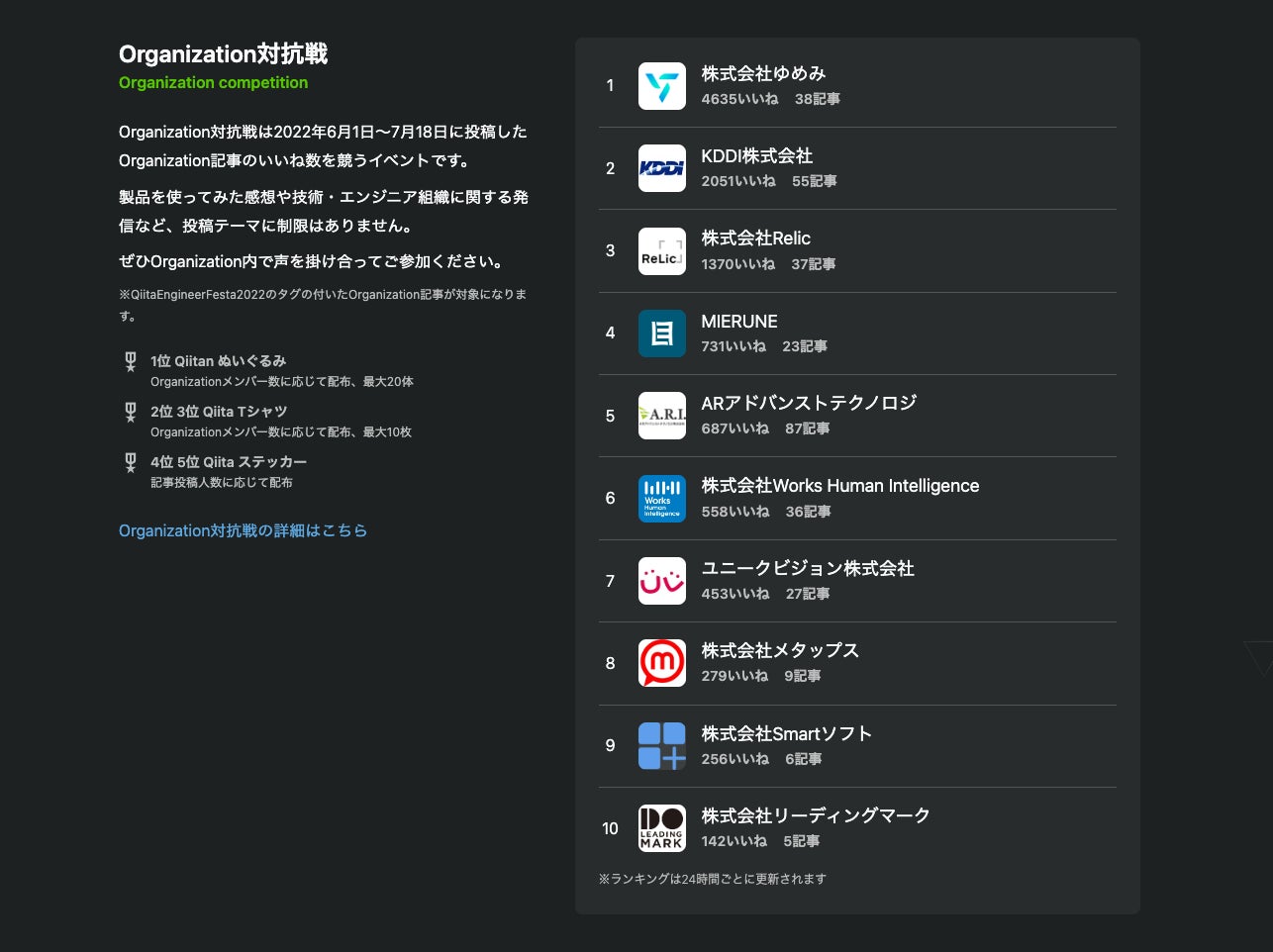Click the Organization対抗戦 heading

(x=223, y=54)
